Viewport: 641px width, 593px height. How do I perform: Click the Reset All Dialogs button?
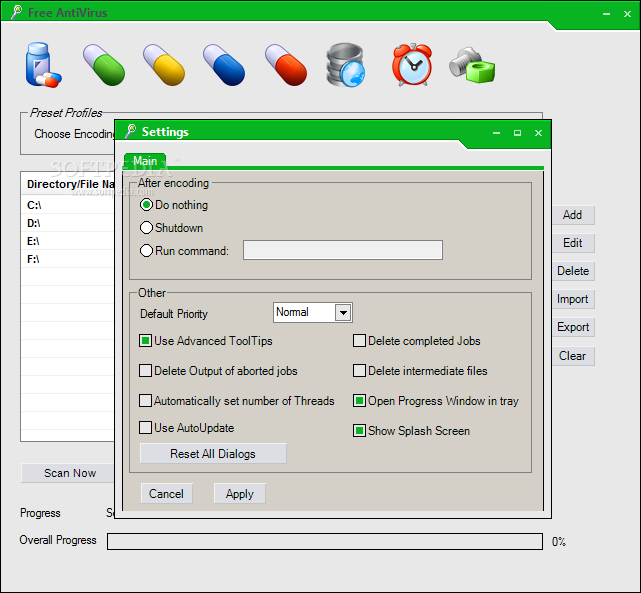[x=213, y=454]
